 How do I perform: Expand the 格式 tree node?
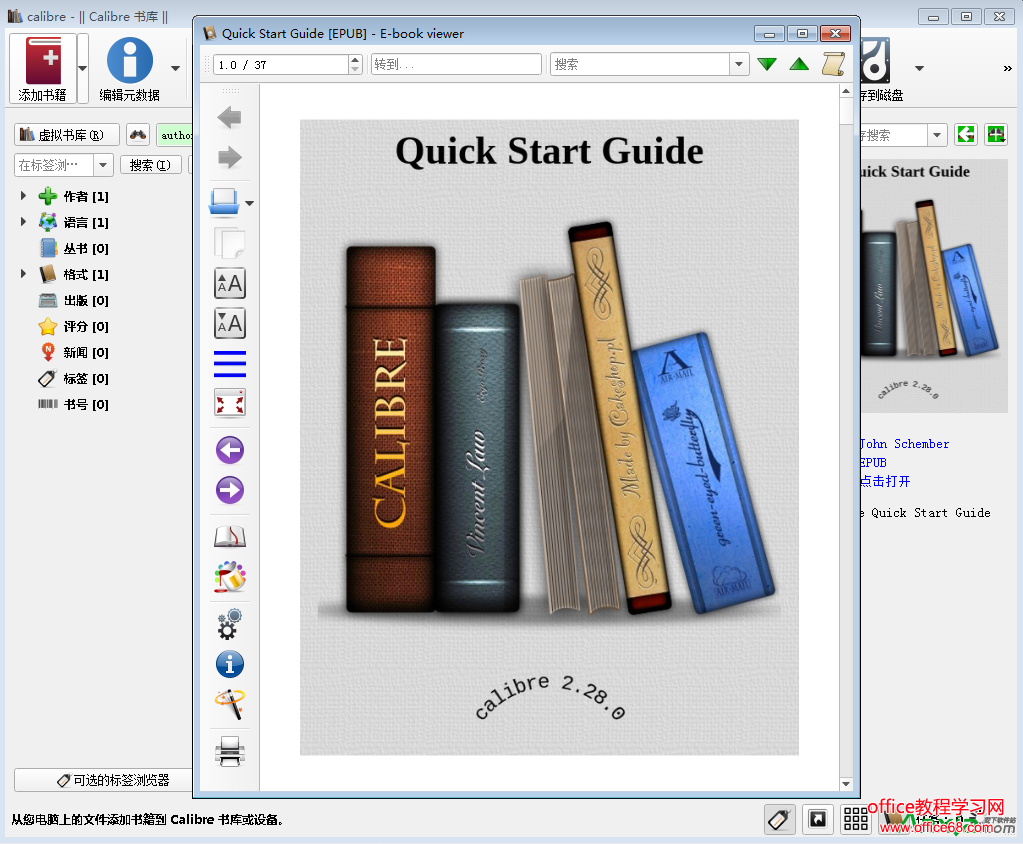(23, 274)
